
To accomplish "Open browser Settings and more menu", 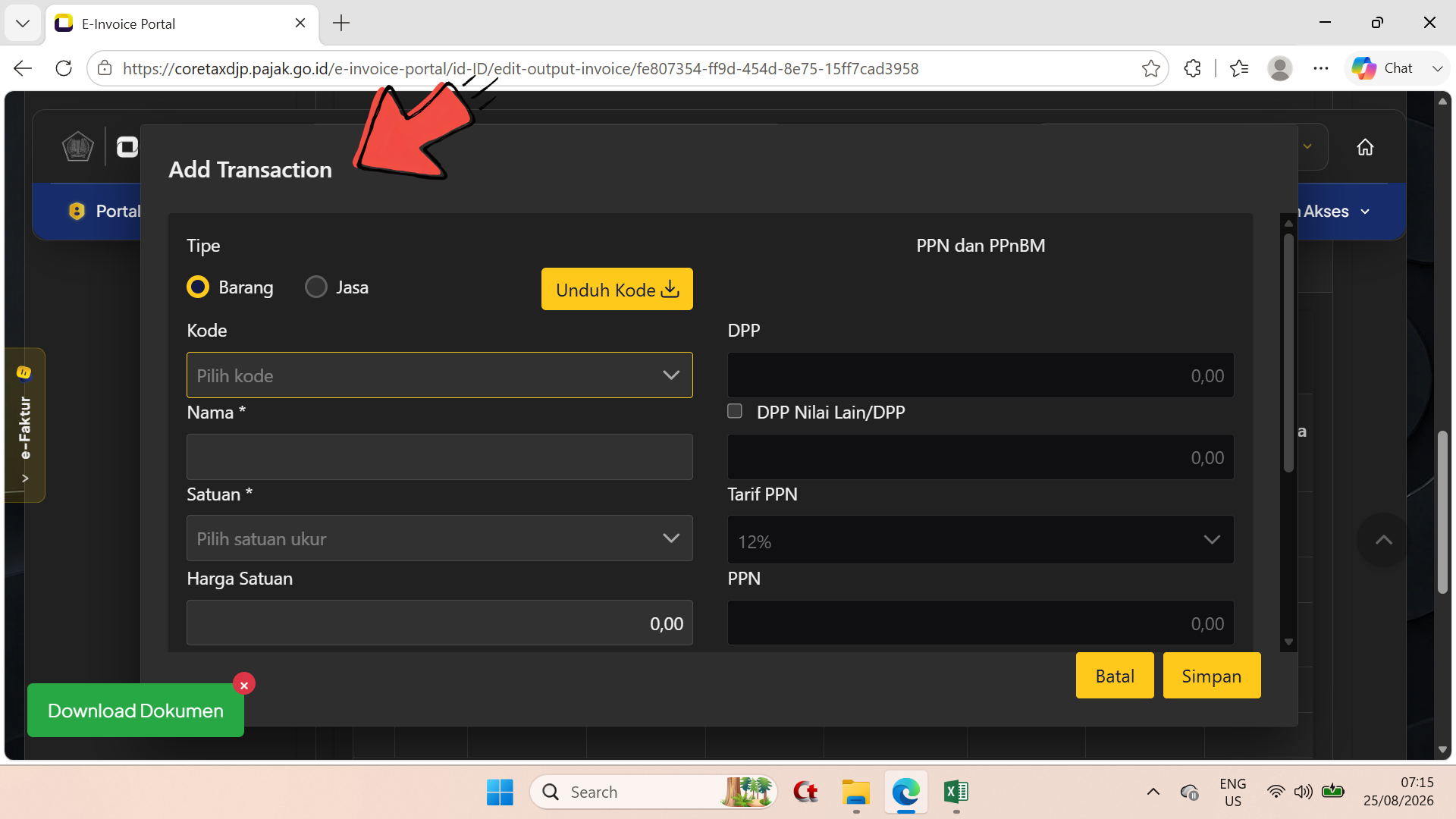I will point(1321,68).
